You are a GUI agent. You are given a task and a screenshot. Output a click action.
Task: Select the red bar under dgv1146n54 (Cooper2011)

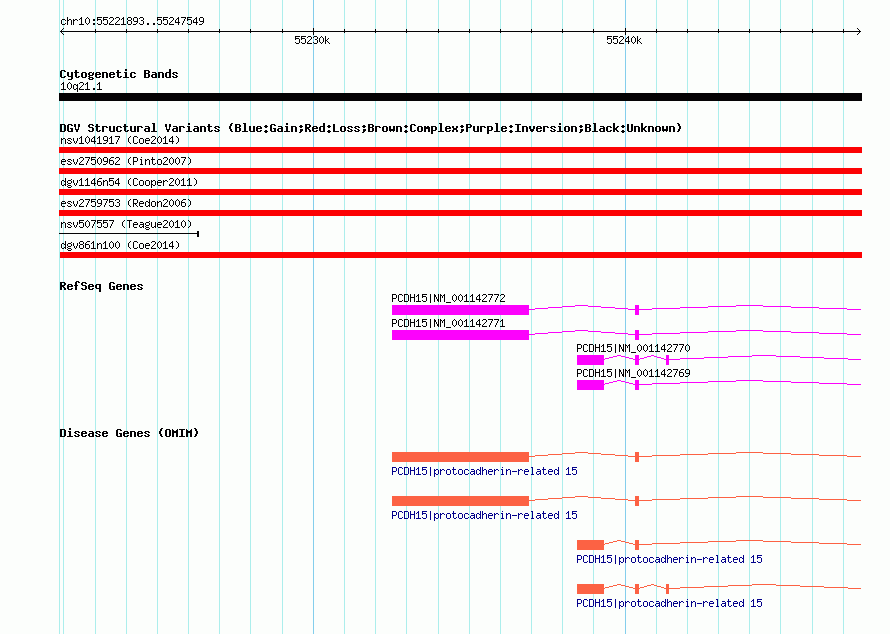pyautogui.click(x=460, y=192)
